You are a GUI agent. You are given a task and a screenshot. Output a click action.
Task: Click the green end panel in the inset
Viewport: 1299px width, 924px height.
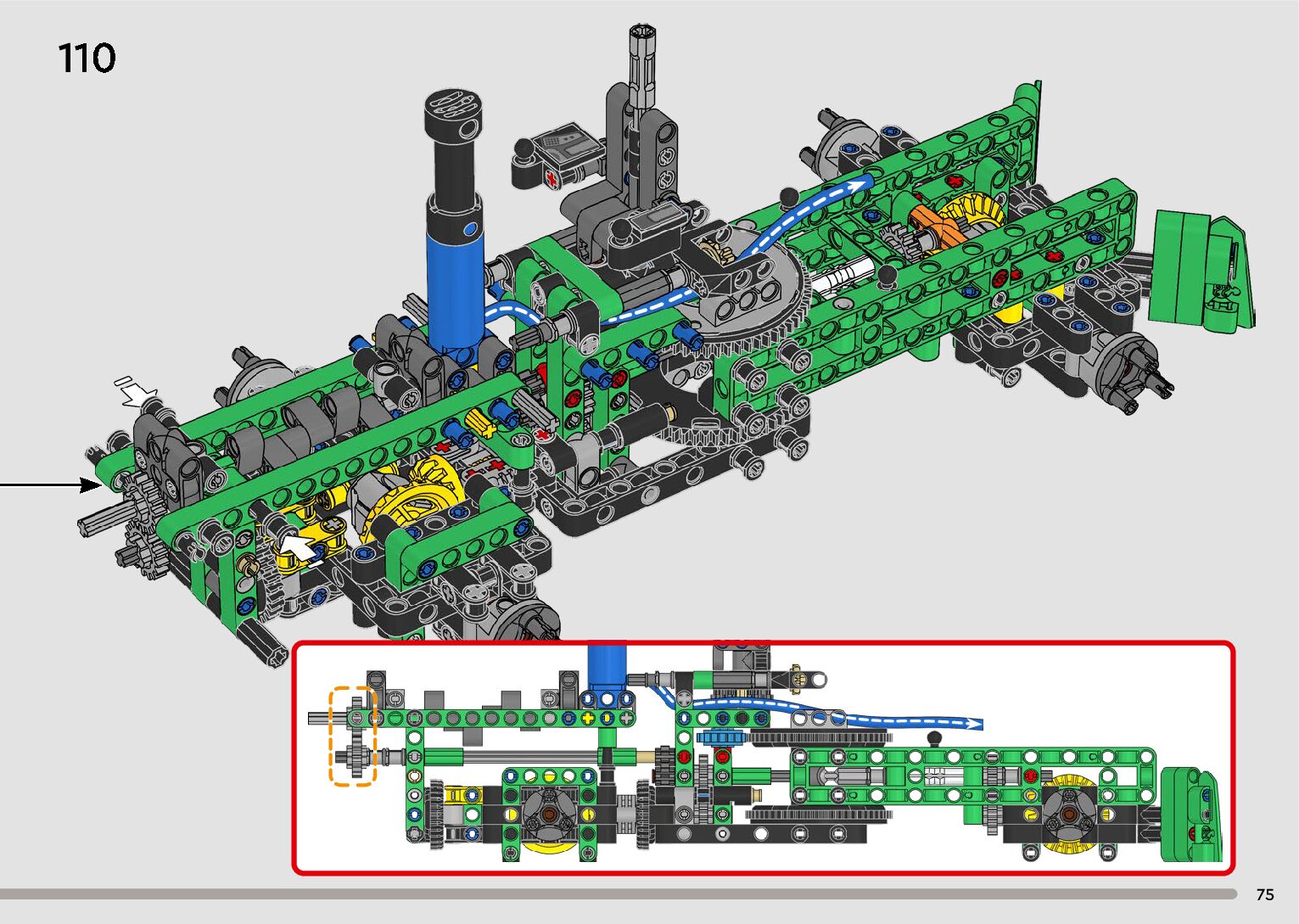(1193, 814)
